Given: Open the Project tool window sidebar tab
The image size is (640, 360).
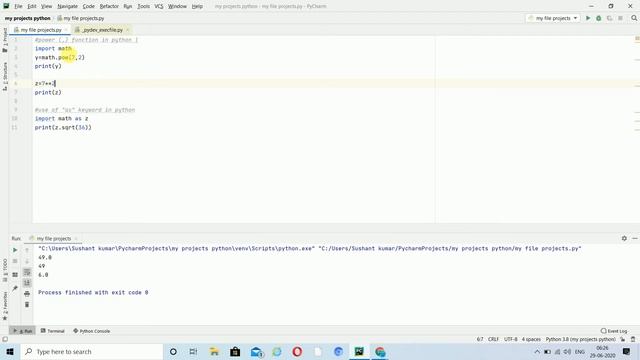Looking at the screenshot, I should click(4, 40).
